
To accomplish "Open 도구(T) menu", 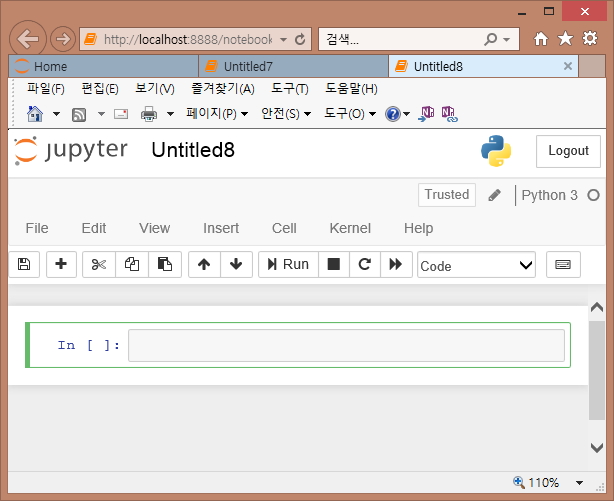I will click(290, 89).
